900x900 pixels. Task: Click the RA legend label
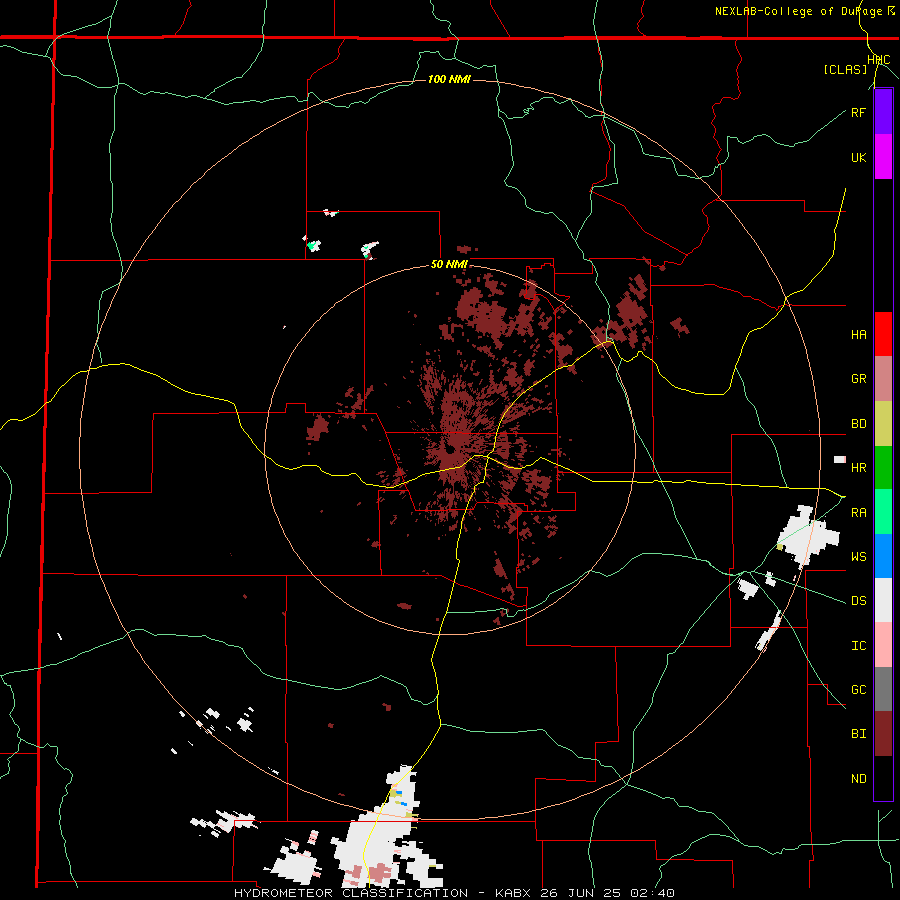pos(858,513)
